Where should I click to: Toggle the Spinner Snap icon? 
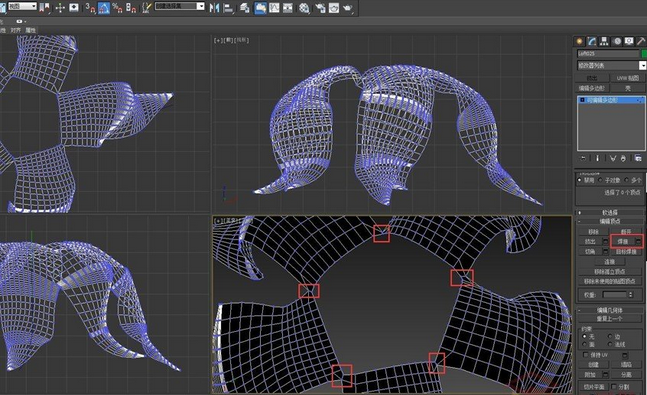click(131, 7)
